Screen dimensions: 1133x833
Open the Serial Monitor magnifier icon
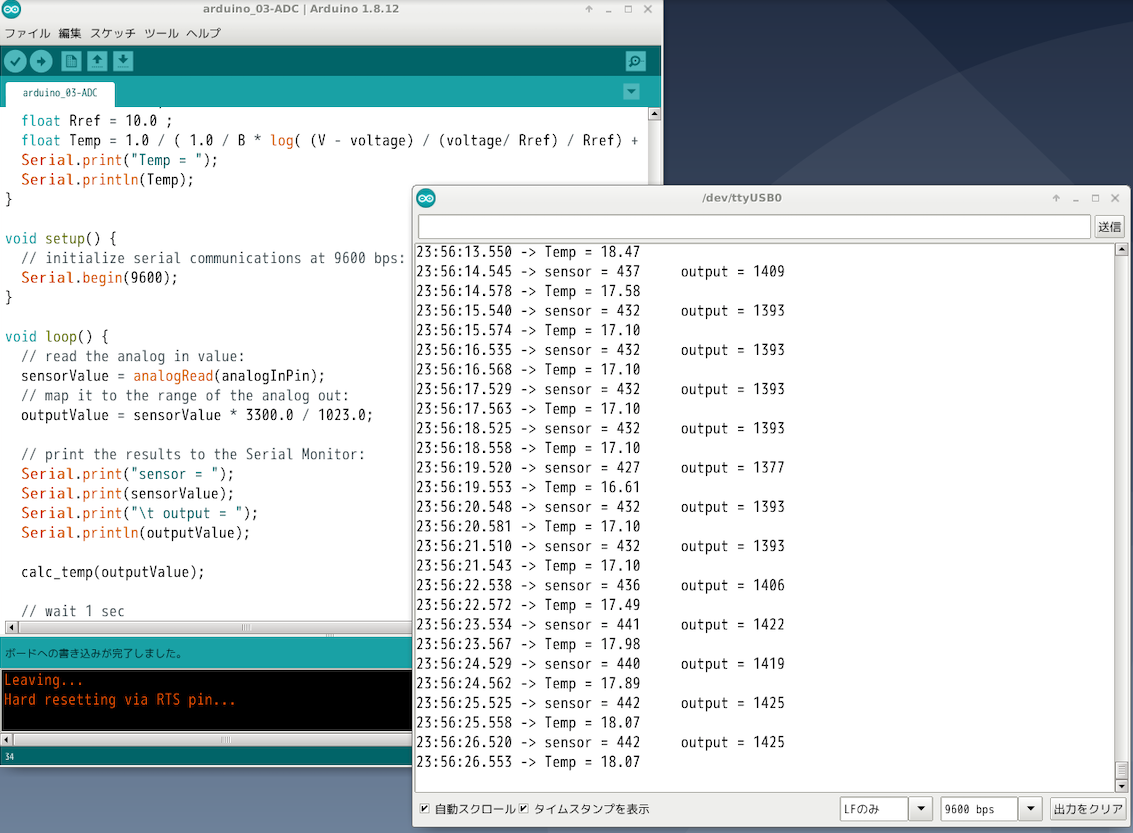(x=635, y=62)
